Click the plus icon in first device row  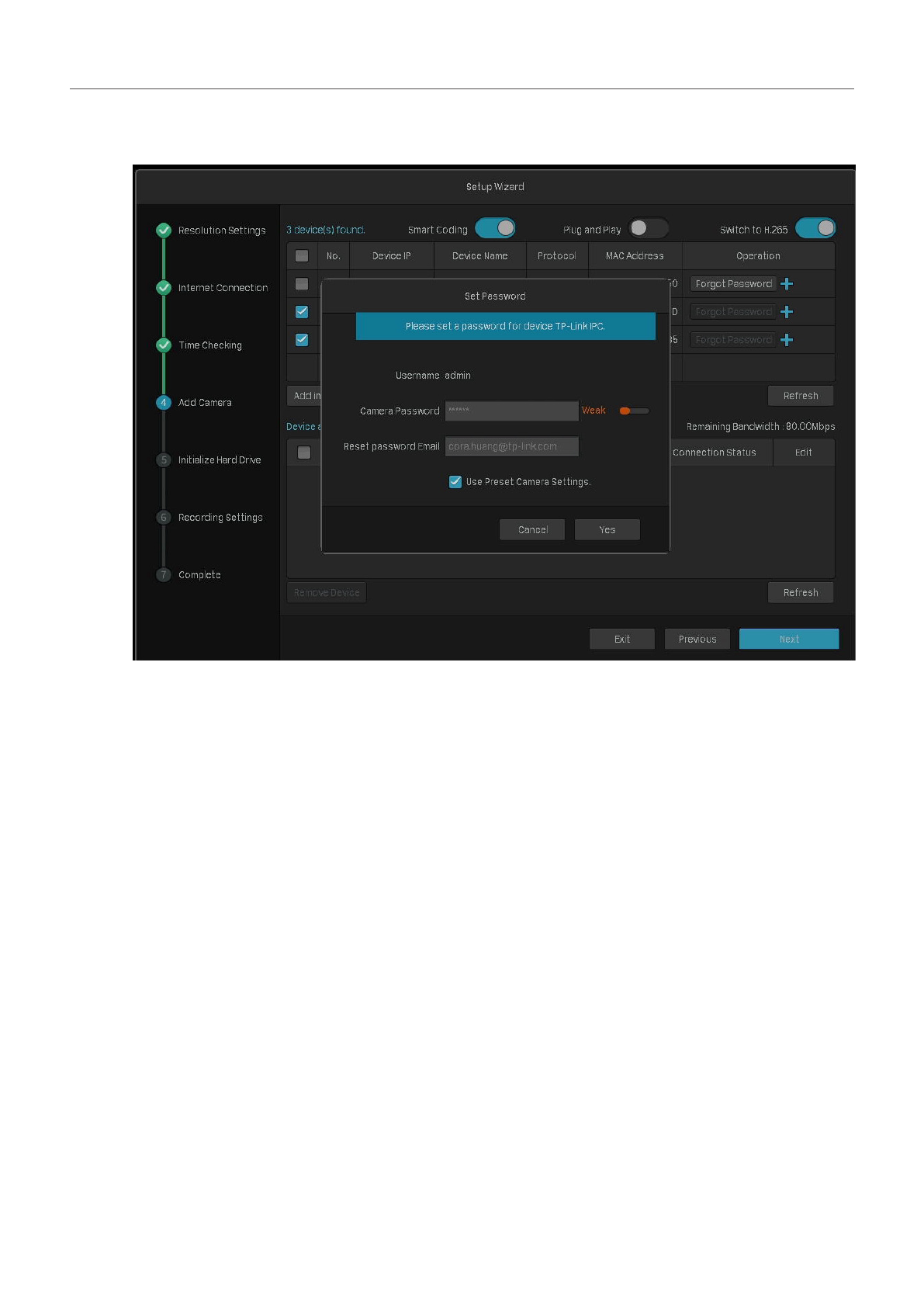tap(787, 284)
